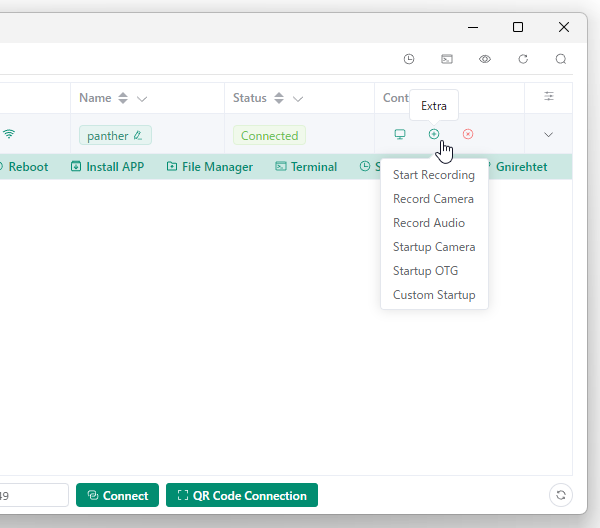Open the Name column filter dropdown
Image resolution: width=600 pixels, height=528 pixels.
point(142,99)
